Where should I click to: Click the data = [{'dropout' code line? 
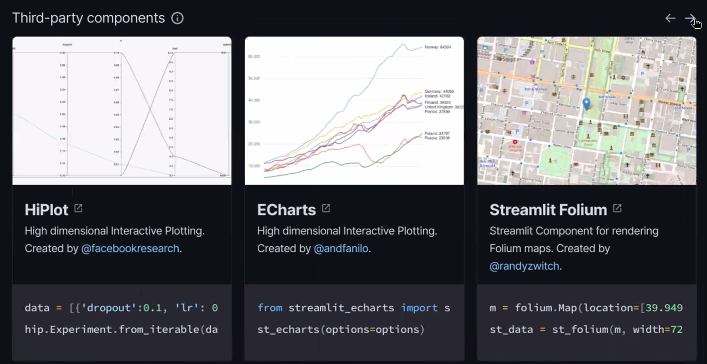click(121, 308)
